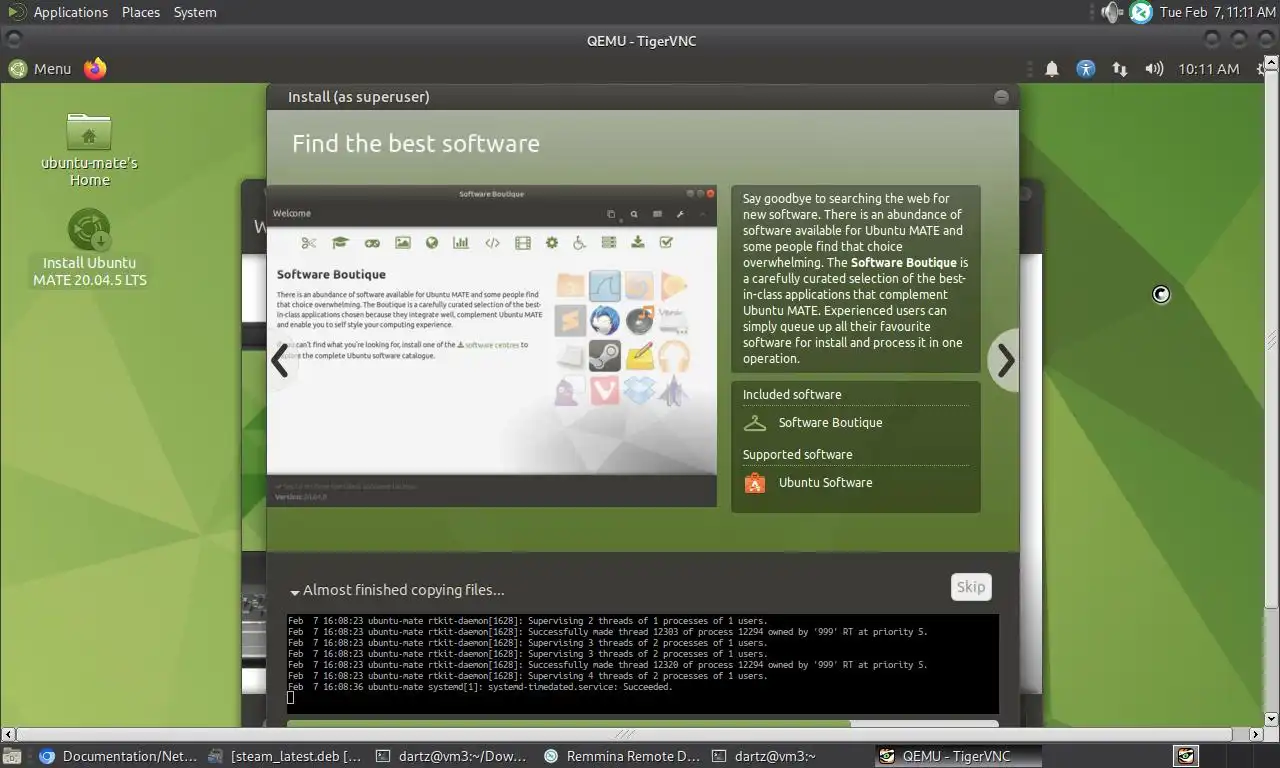The height and width of the screenshot is (768, 1280).
Task: Click the 'Supported software' heading
Action: tap(797, 455)
